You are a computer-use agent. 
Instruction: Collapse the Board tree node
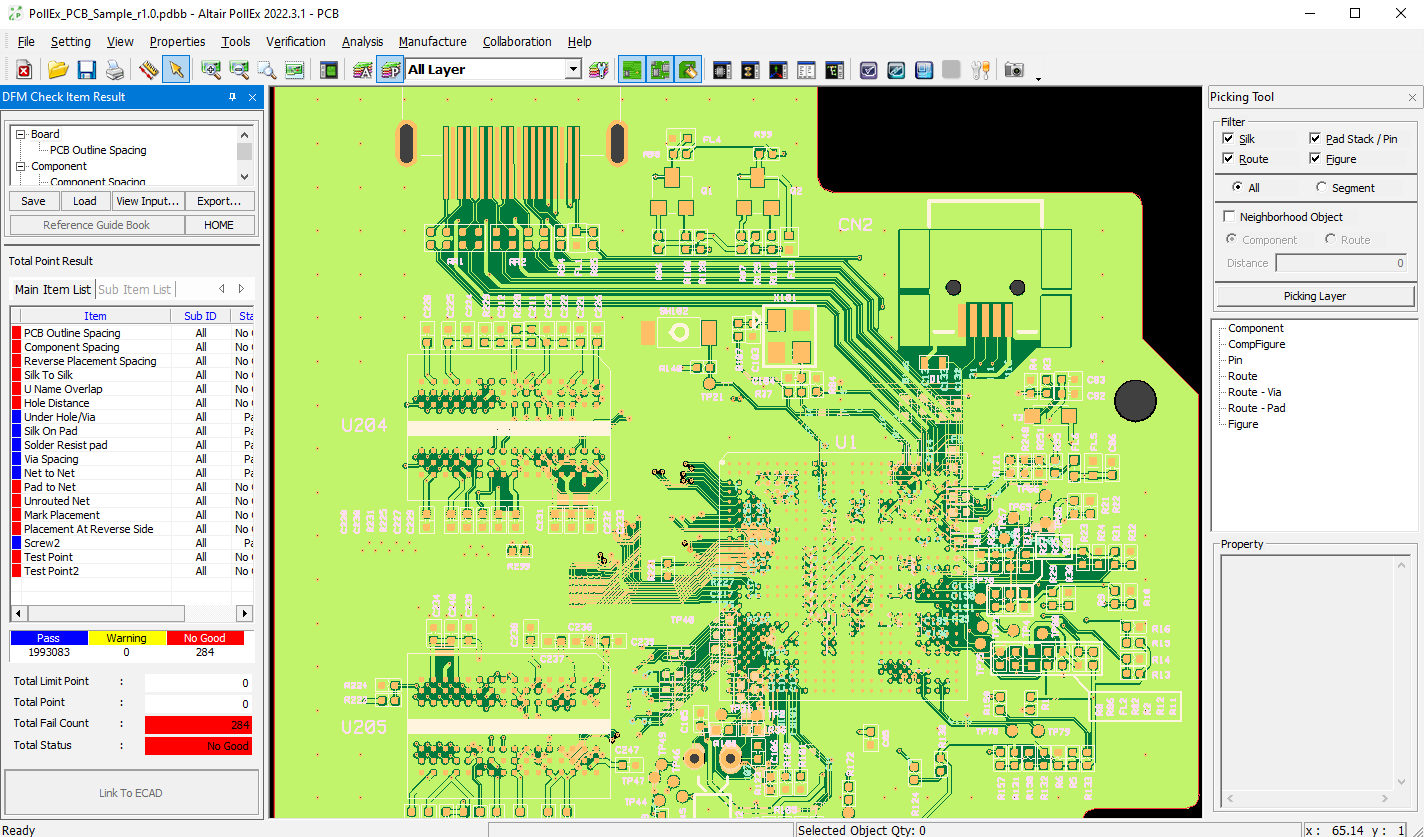tap(20, 134)
